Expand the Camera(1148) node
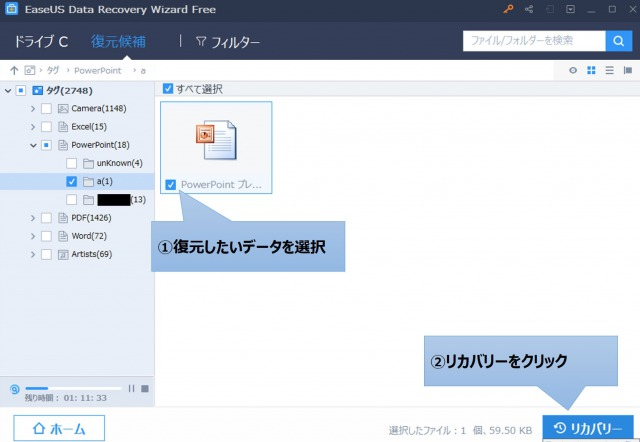Screen dimensions: 640x442 click(x=33, y=109)
